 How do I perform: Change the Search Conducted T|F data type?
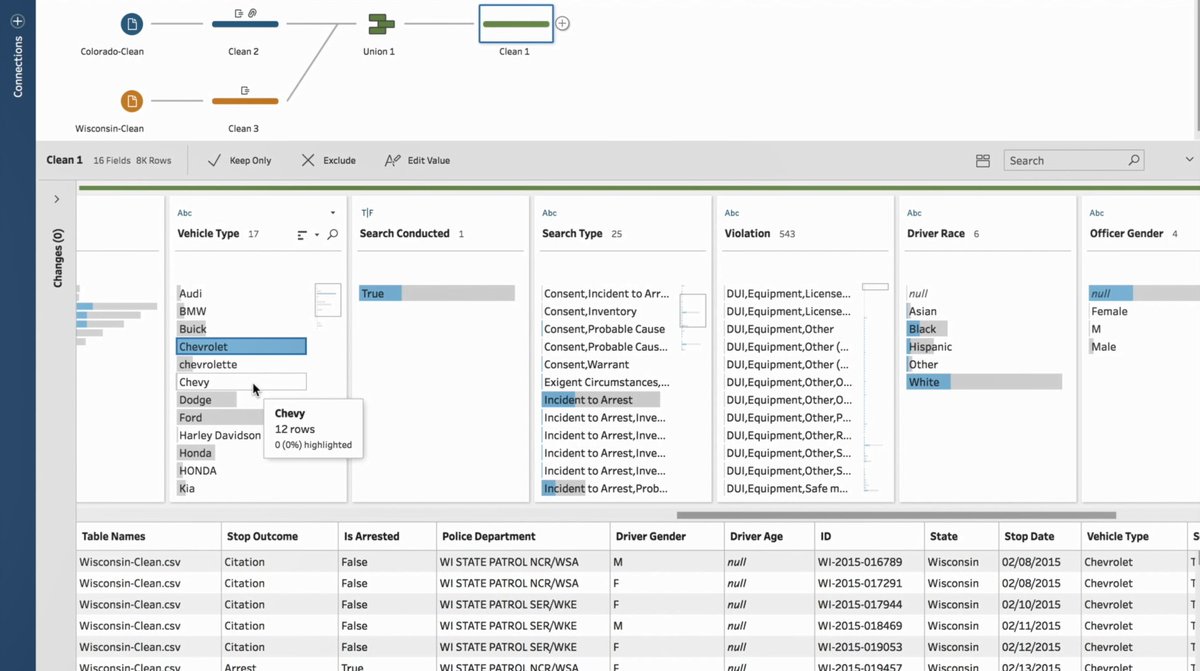point(366,213)
